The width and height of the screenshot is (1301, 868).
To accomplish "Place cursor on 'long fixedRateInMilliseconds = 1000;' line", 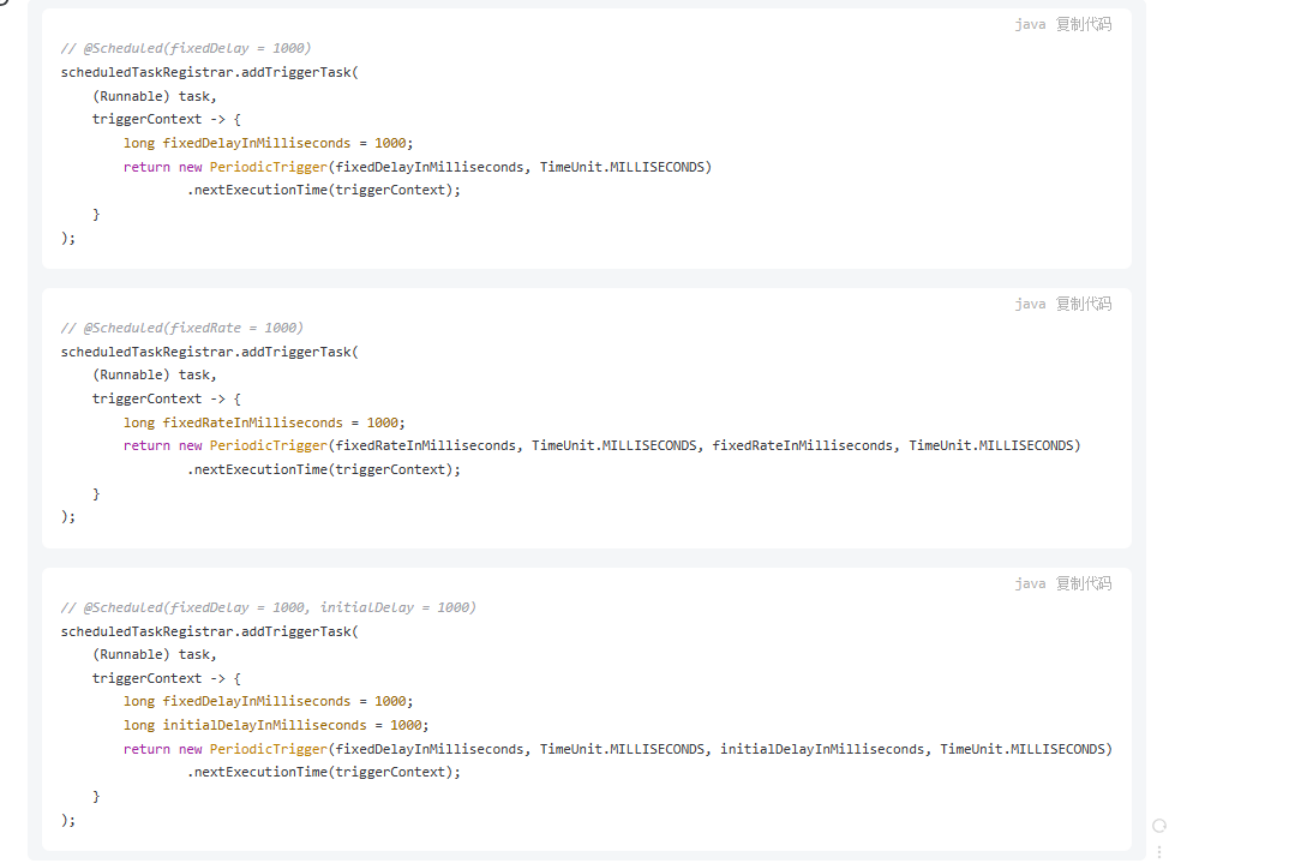I will [x=265, y=422].
